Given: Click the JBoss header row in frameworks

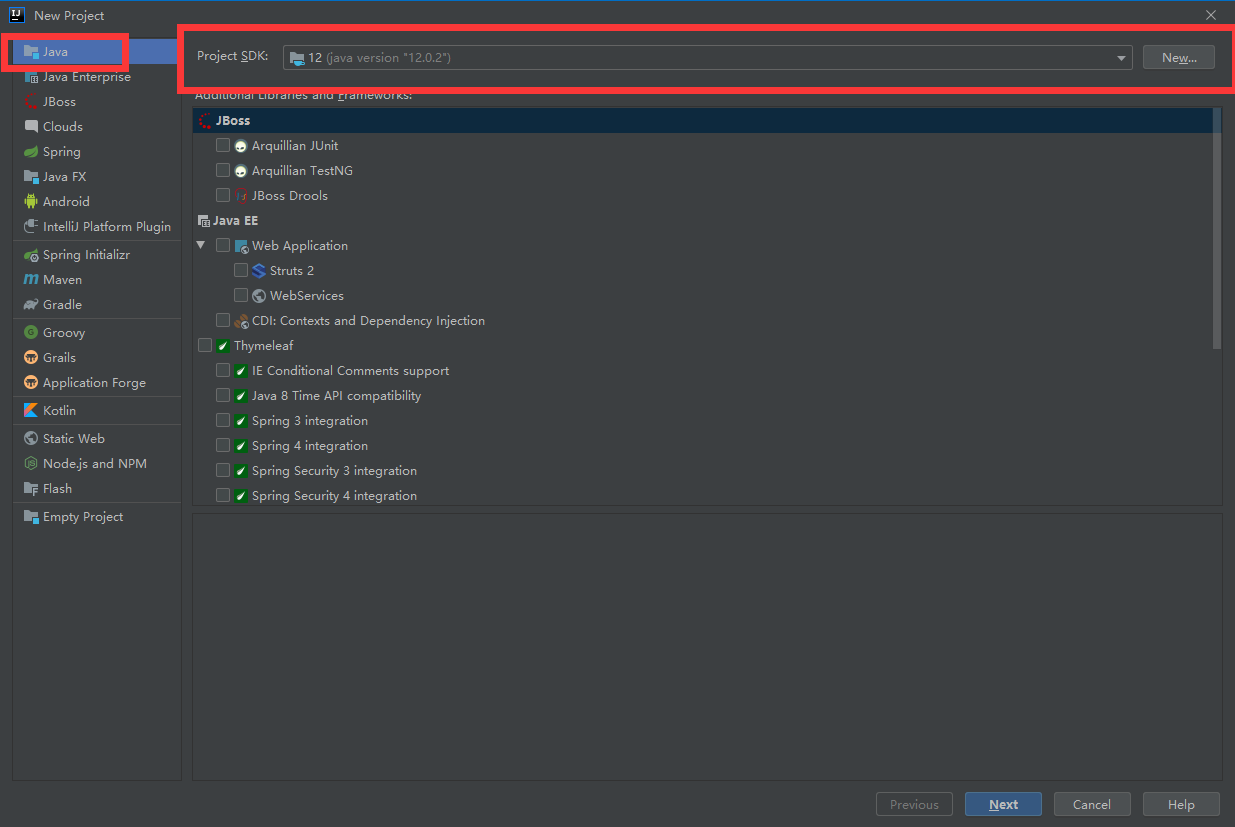Looking at the screenshot, I should (702, 121).
